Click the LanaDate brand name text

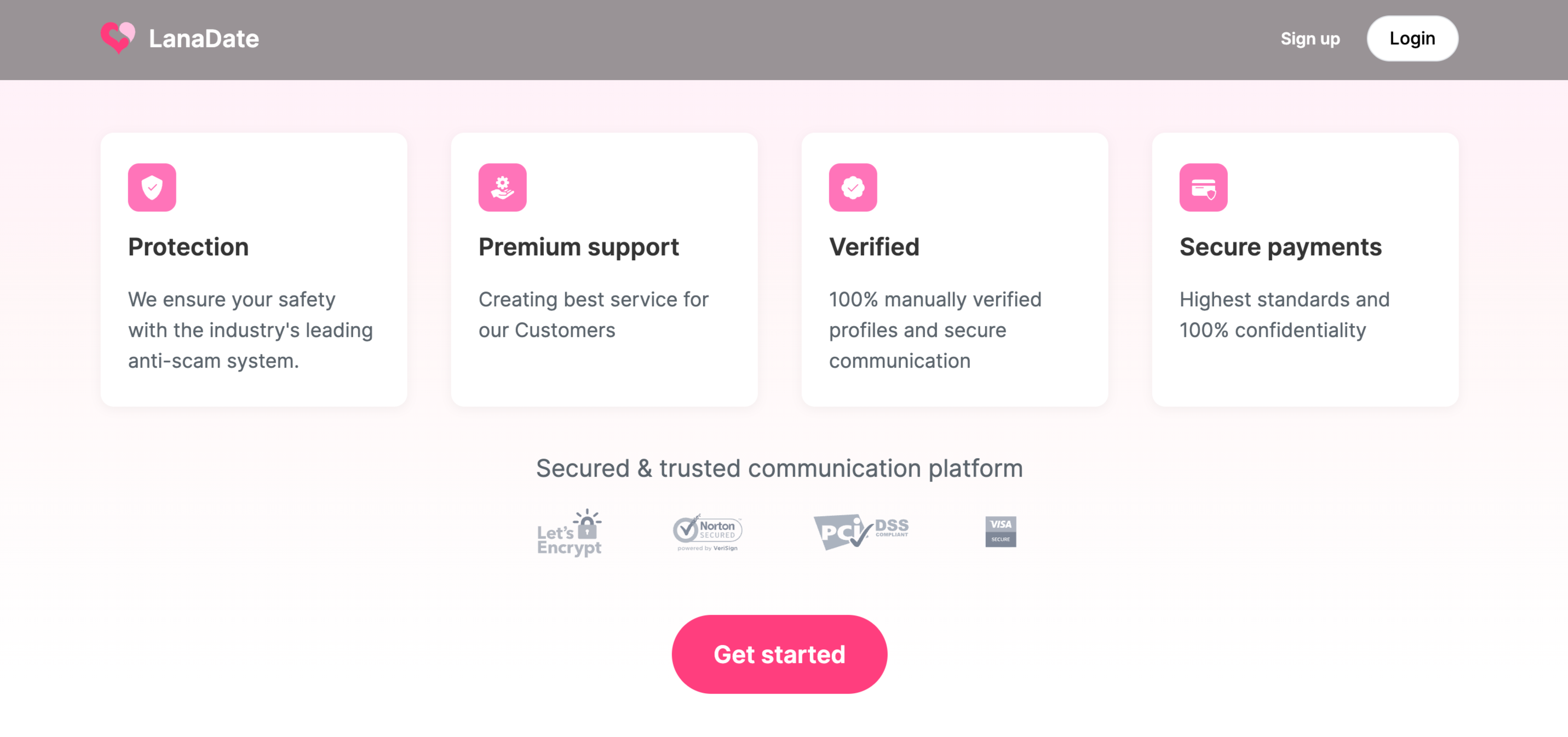(204, 38)
